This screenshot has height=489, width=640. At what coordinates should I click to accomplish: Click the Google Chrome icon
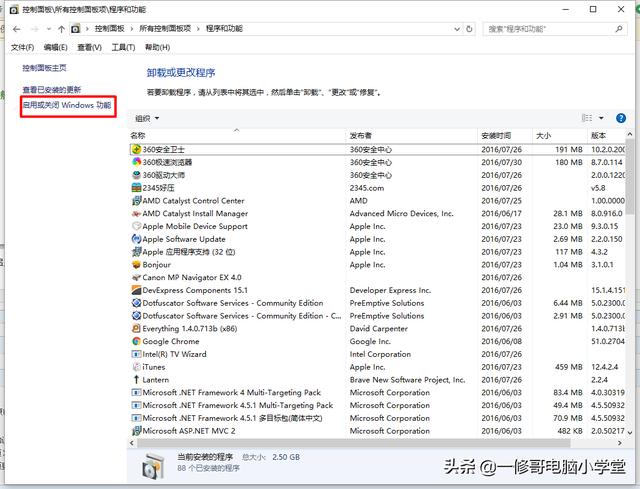pos(136,341)
